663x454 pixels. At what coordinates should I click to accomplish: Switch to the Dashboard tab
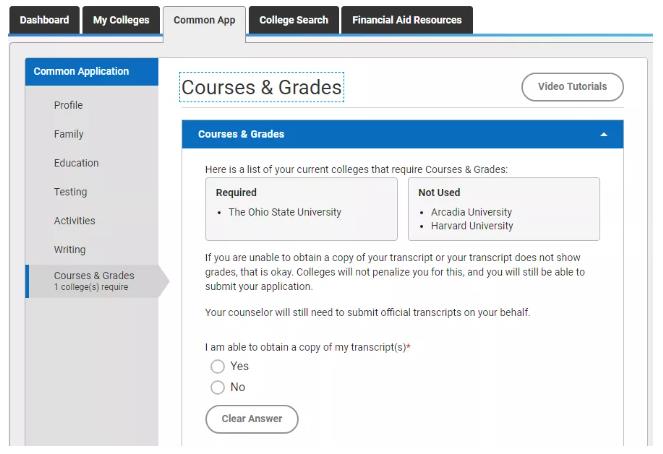44,20
